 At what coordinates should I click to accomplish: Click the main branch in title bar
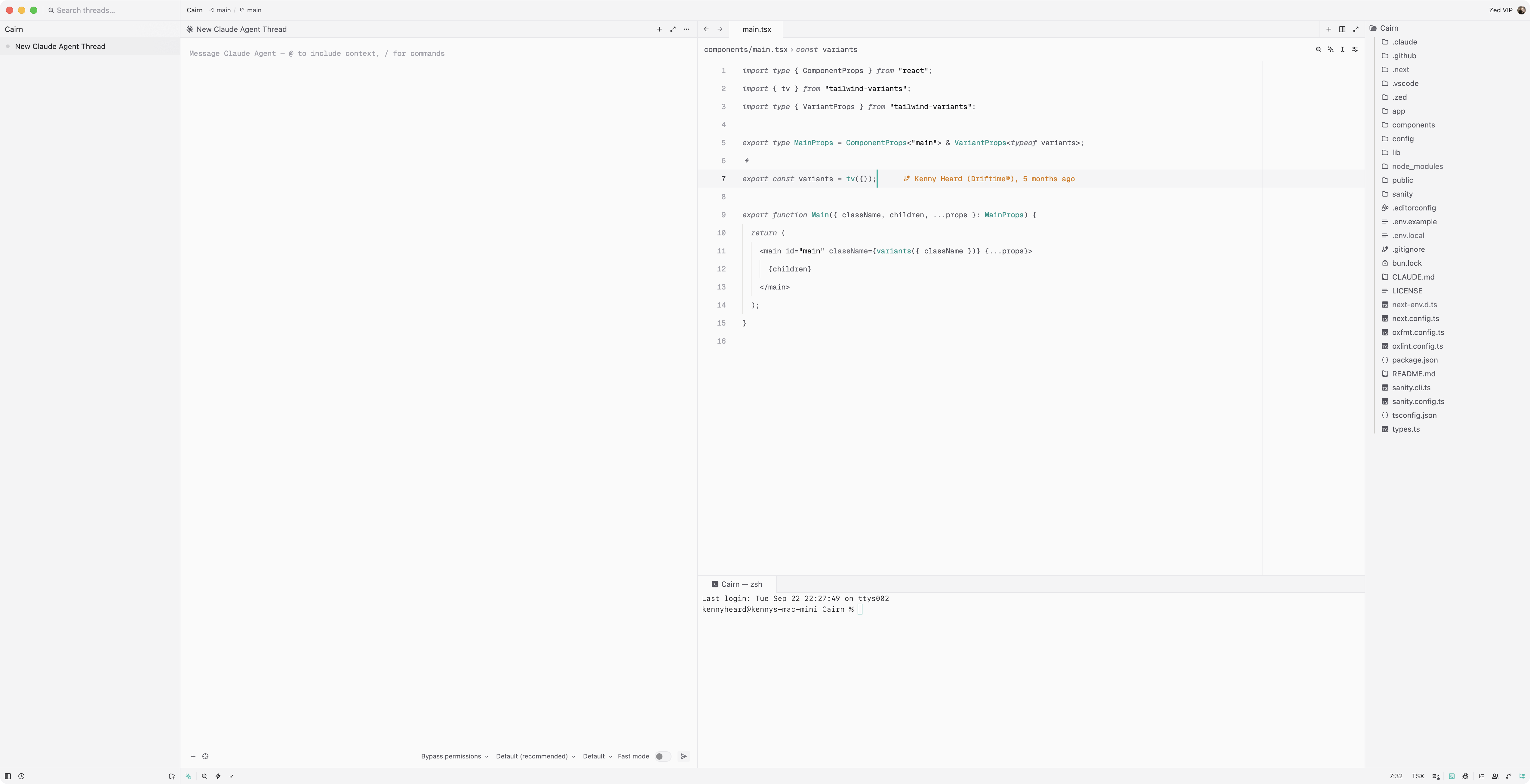250,10
